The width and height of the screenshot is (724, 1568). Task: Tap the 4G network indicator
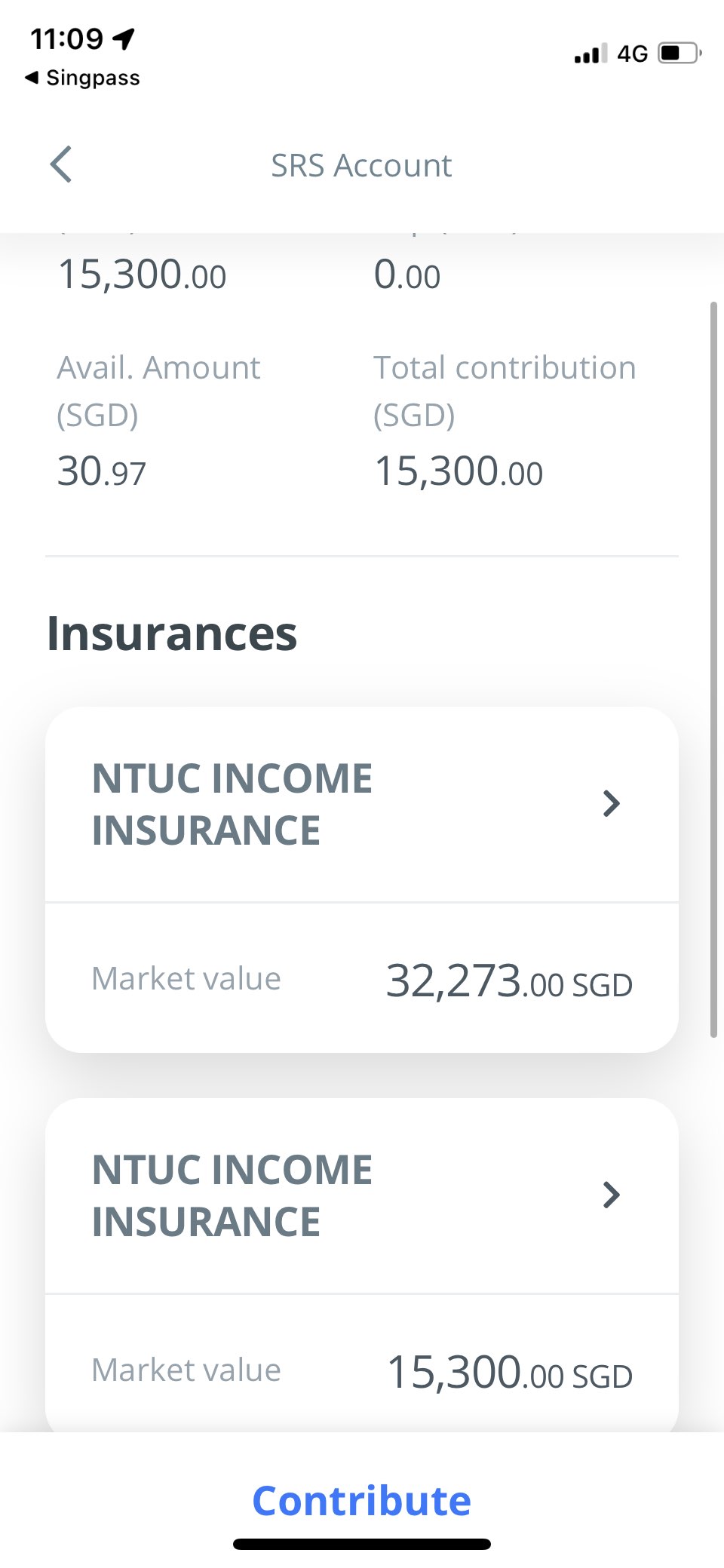[632, 54]
